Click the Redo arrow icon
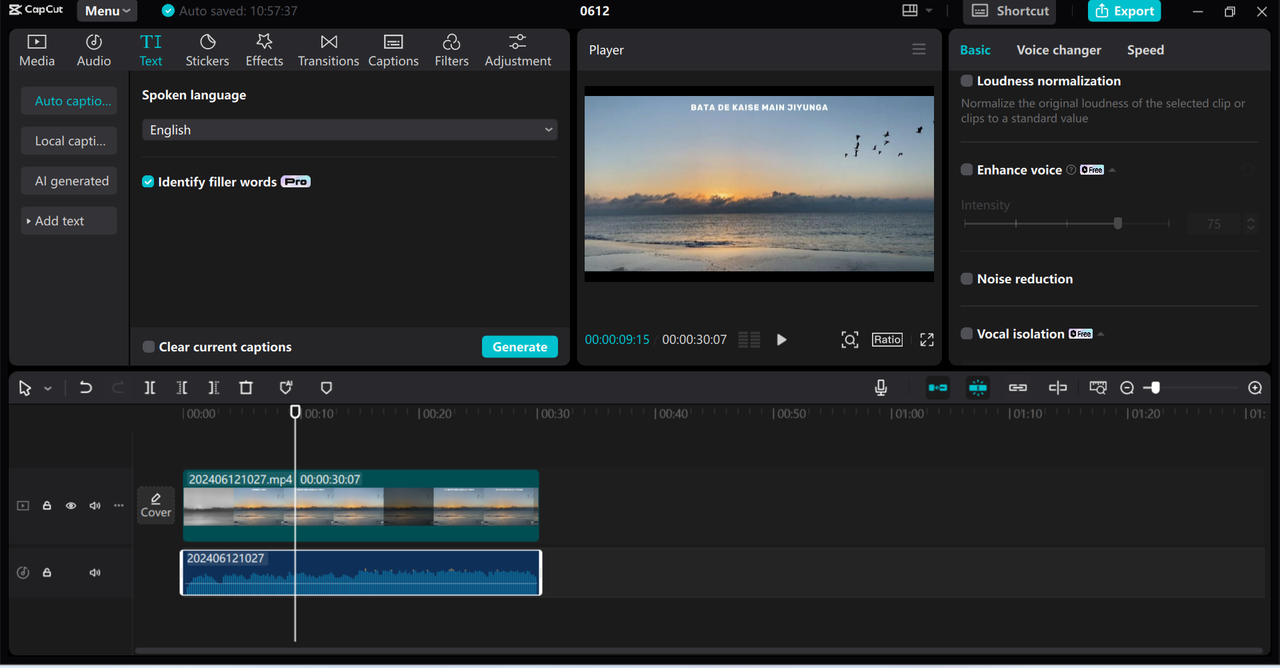The image size is (1280, 668). (118, 388)
